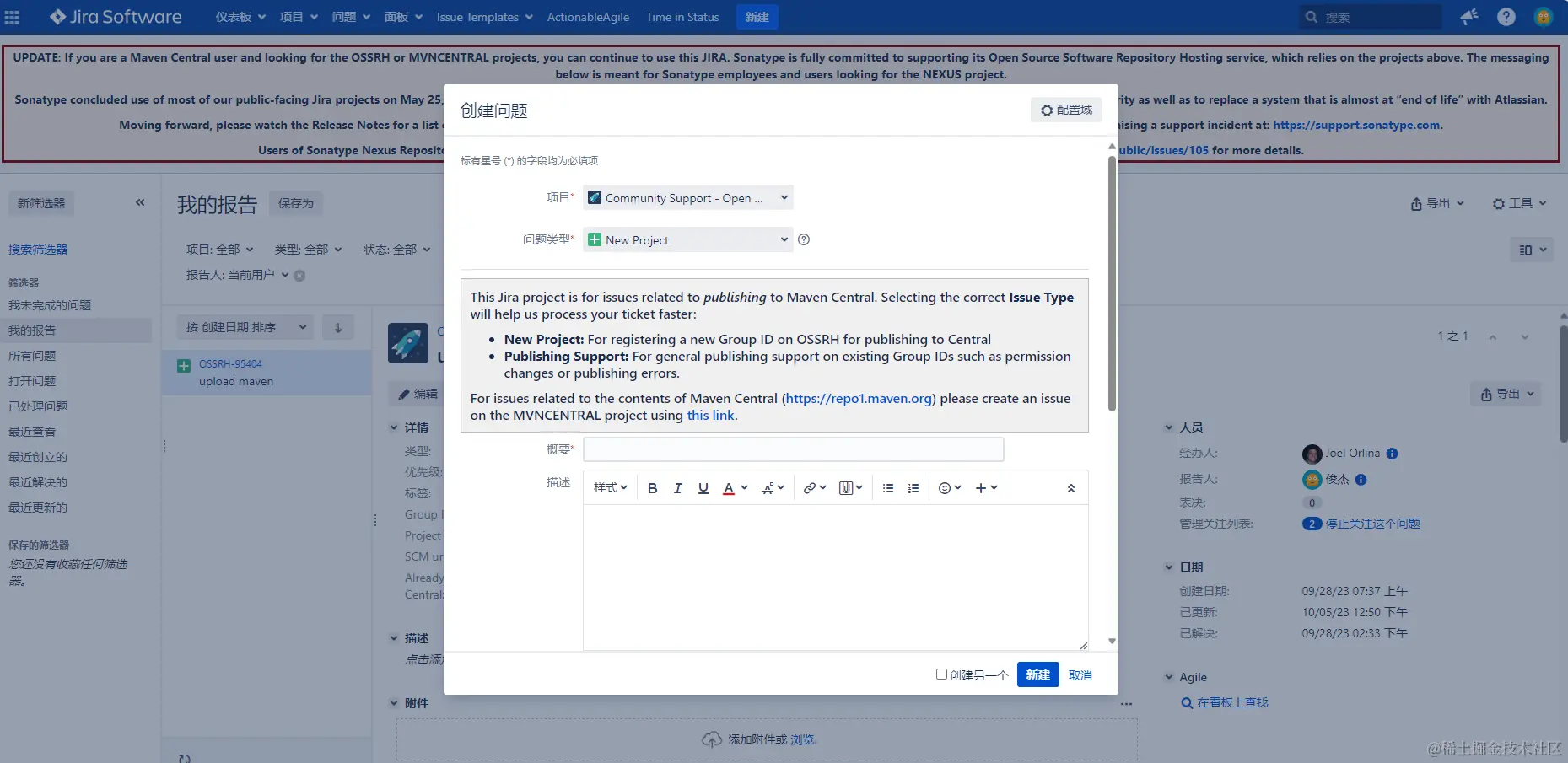1568x763 pixels.
Task: Open the 仪表板 dashboards menu
Action: 240,17
